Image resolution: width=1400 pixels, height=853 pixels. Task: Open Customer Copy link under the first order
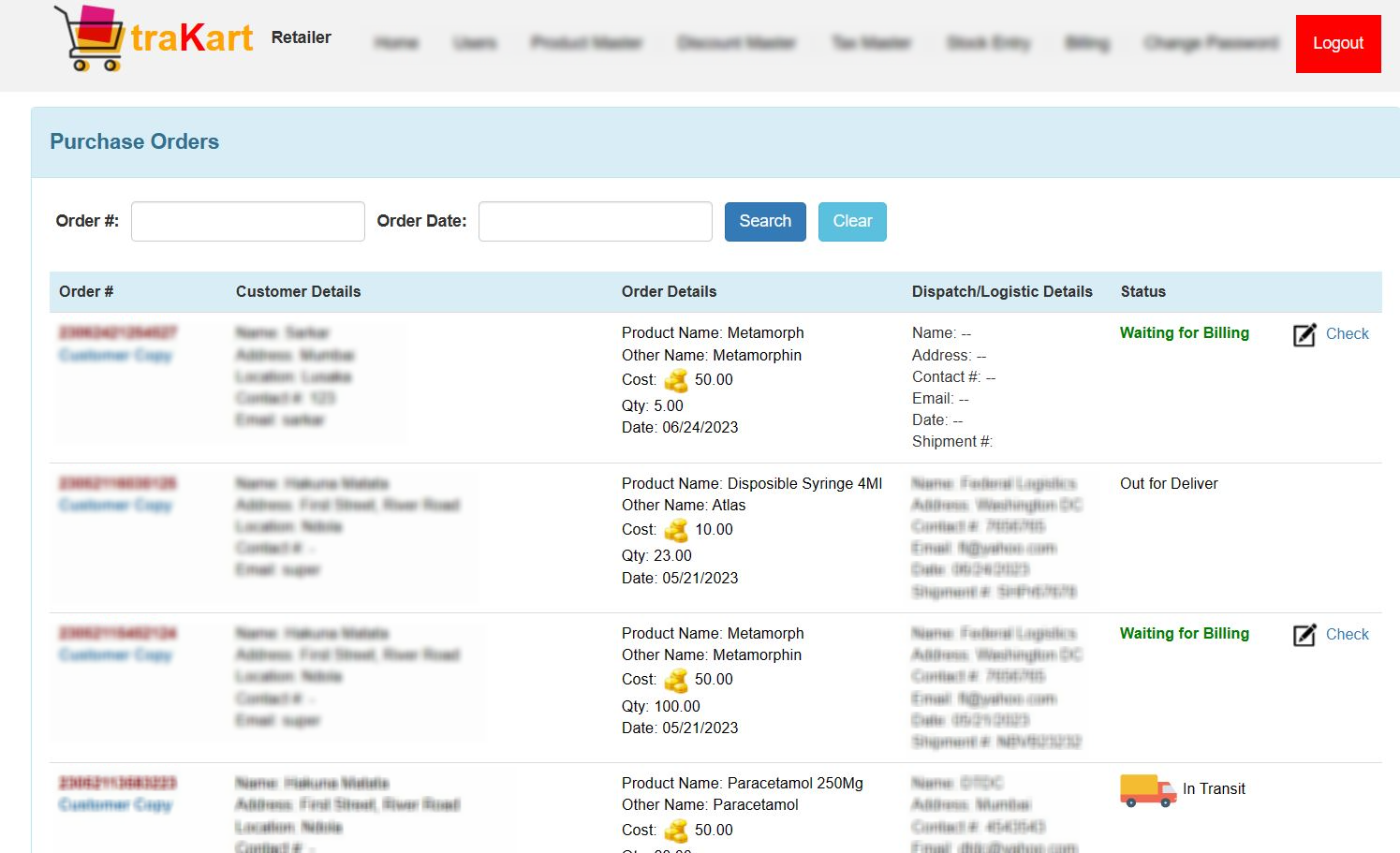pyautogui.click(x=116, y=356)
